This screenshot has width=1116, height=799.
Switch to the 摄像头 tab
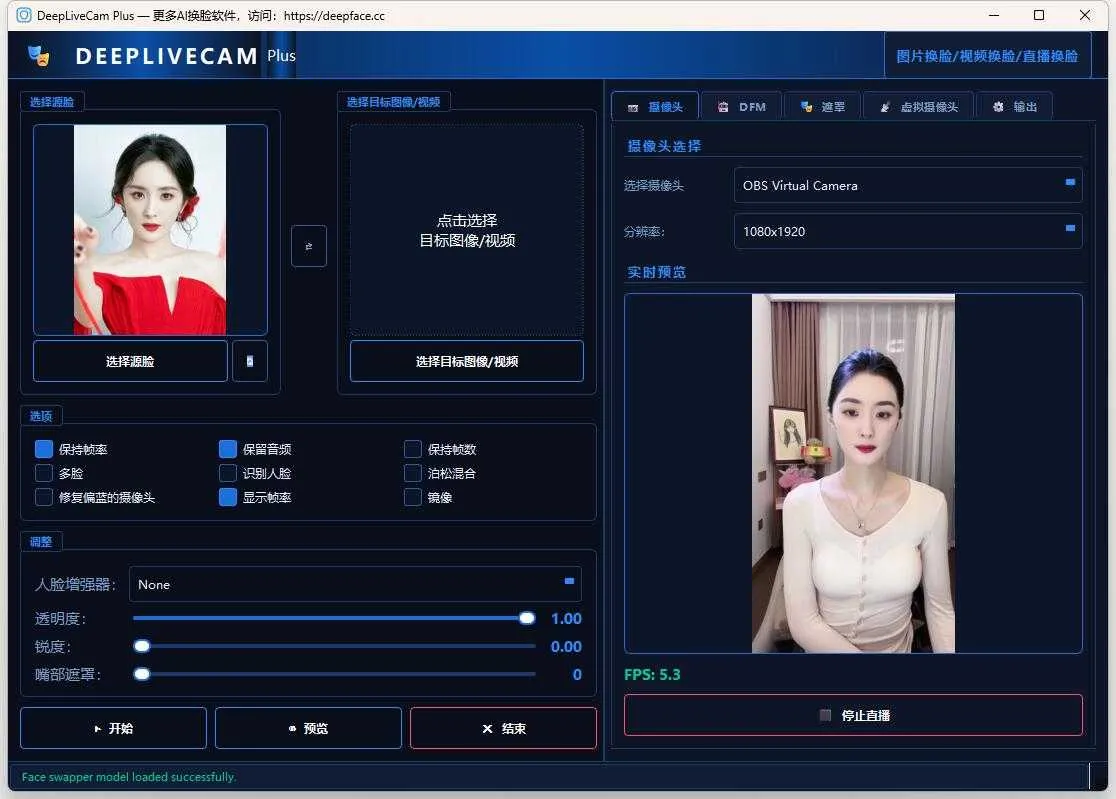tap(654, 105)
